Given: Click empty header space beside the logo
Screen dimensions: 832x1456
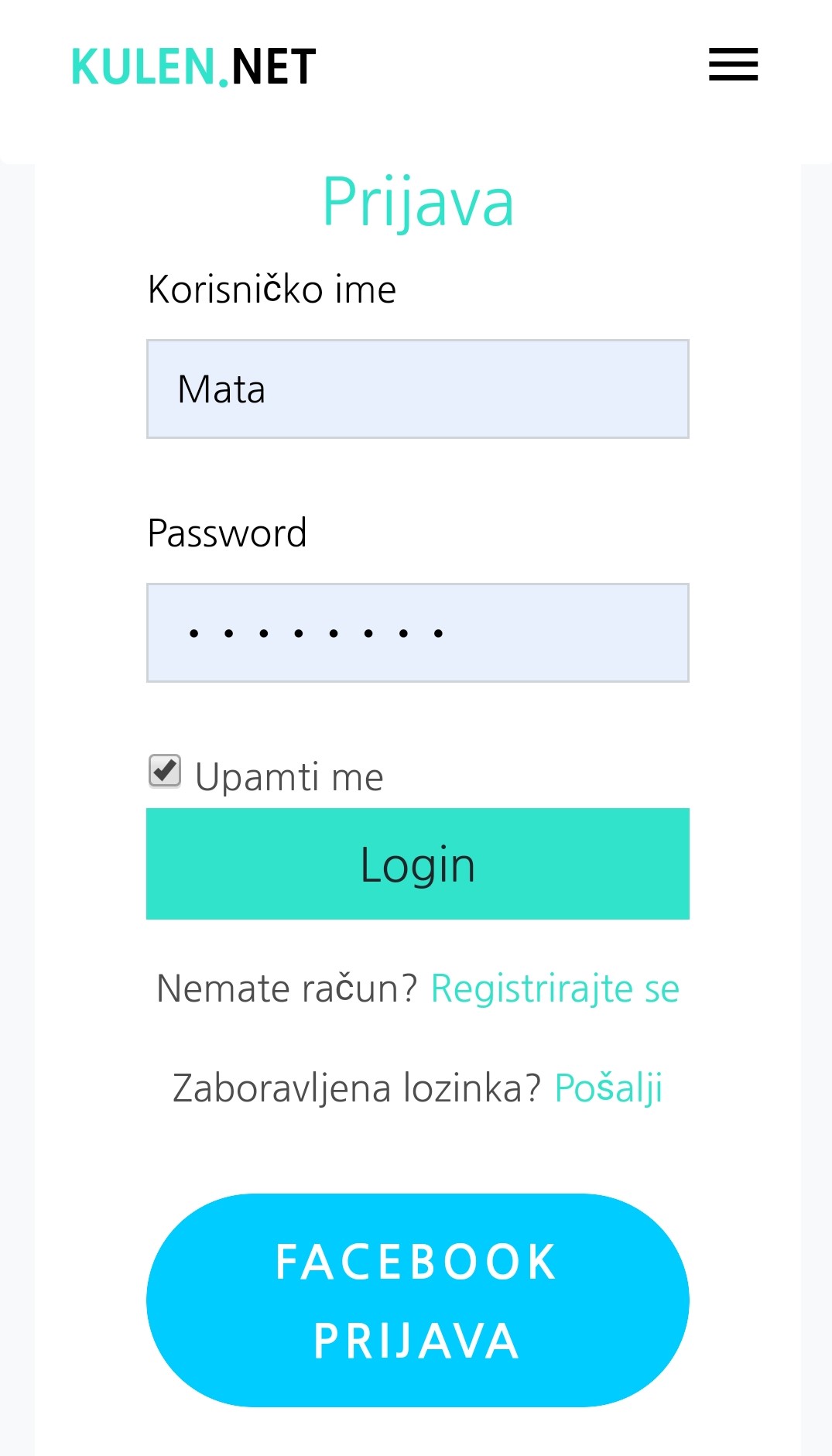Looking at the screenshot, I should click(x=511, y=67).
